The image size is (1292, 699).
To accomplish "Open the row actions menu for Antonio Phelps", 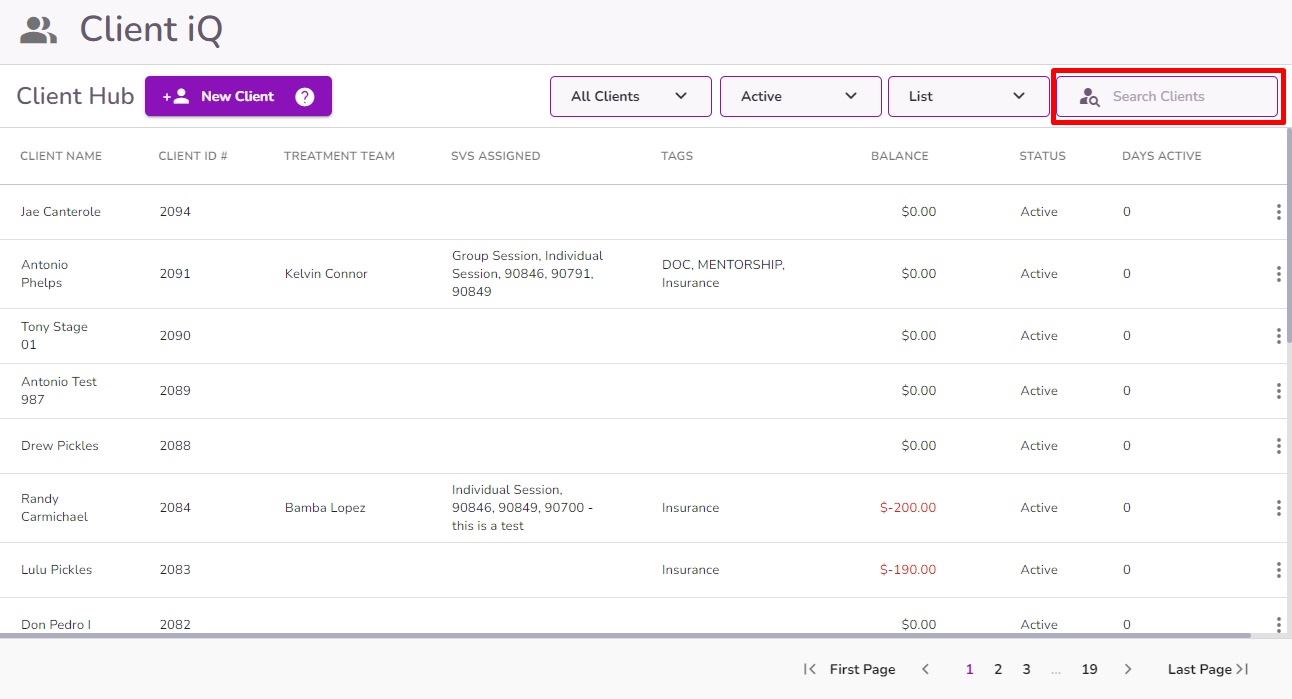I will [x=1278, y=273].
